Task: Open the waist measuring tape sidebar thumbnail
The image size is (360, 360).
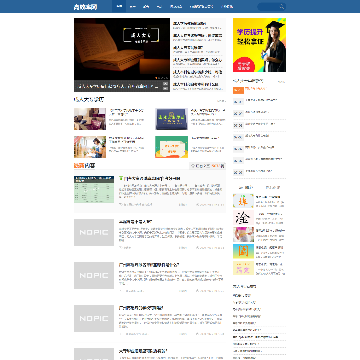Action: (x=243, y=234)
